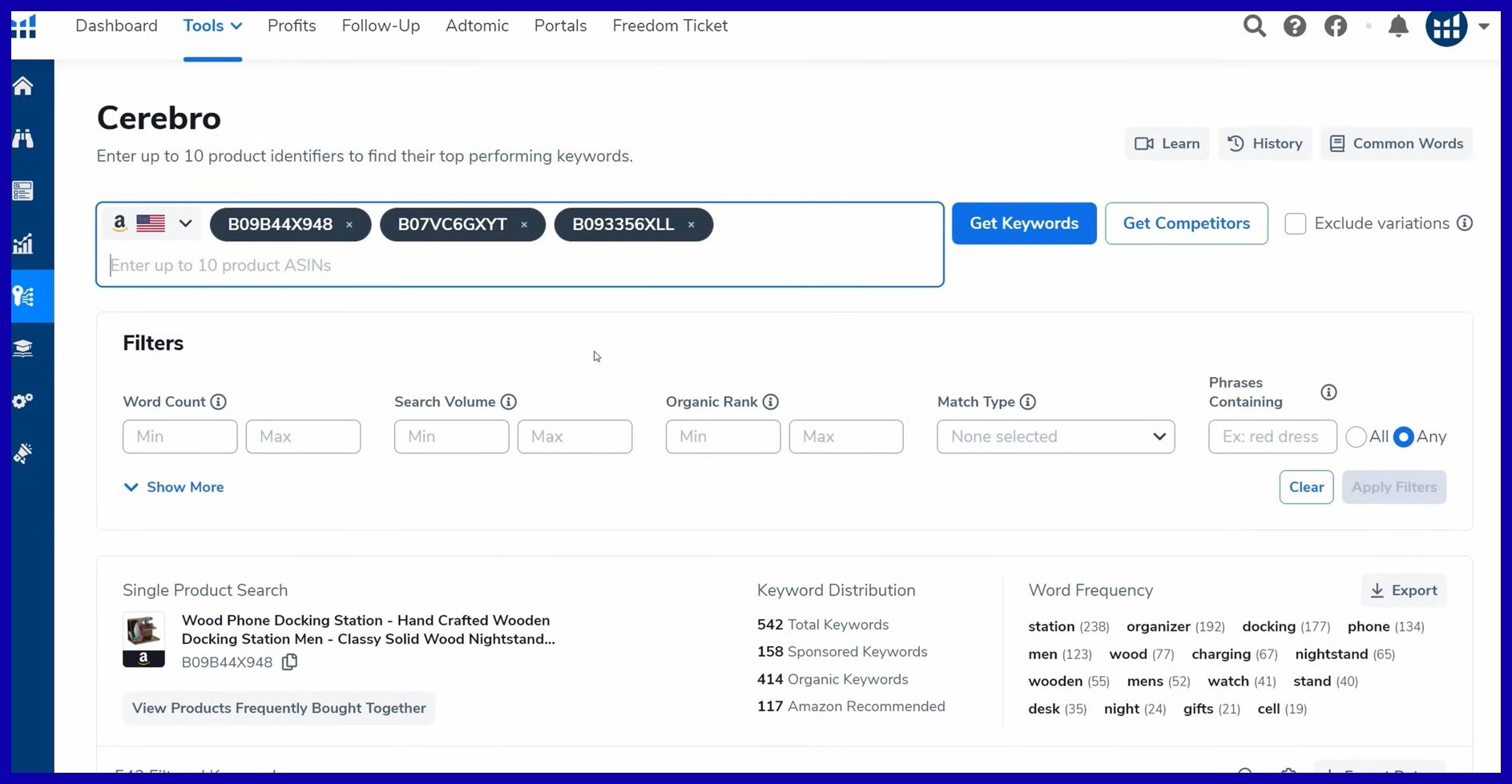Click View Products Frequently Bought Together

click(279, 708)
